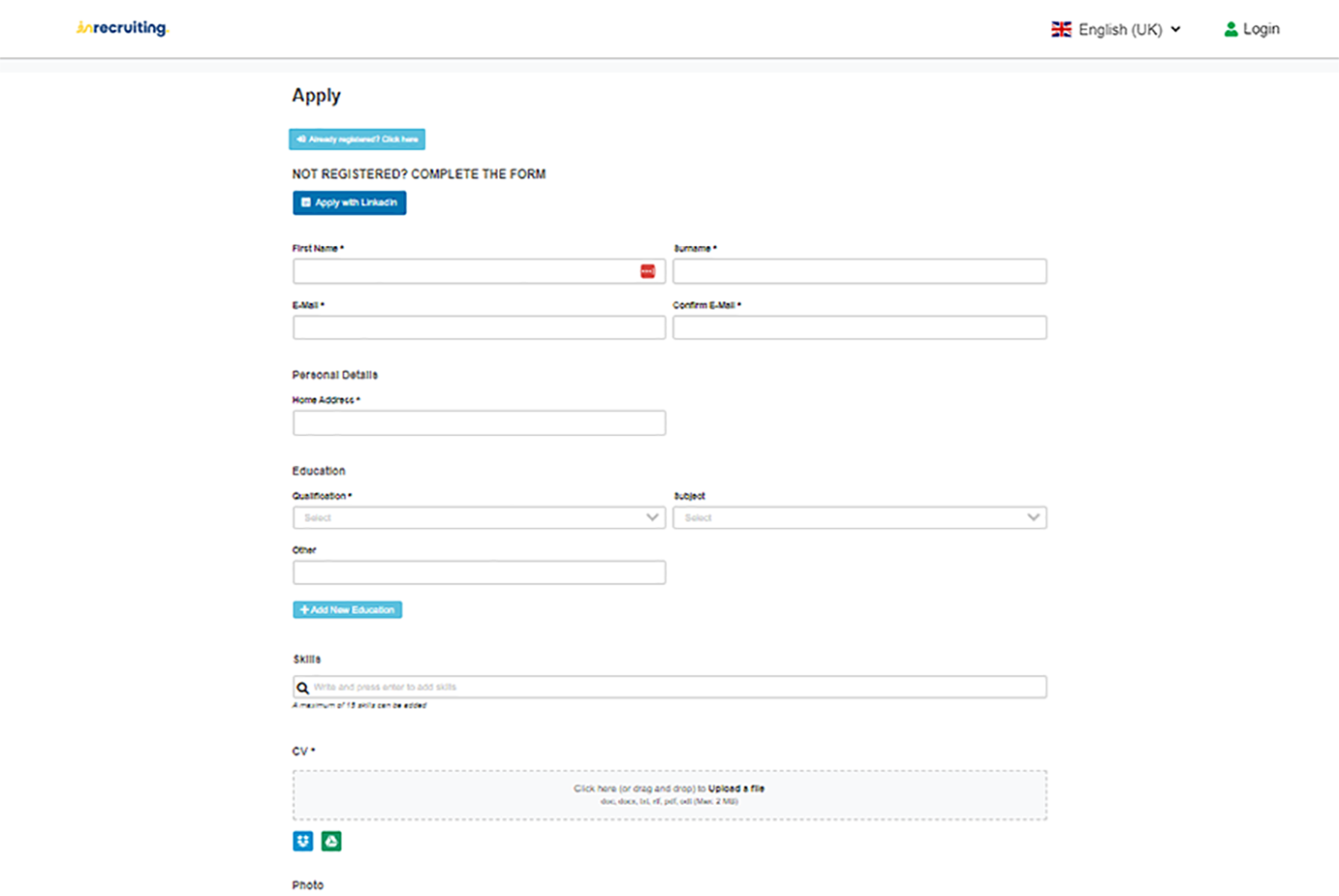Click the UK flag icon
This screenshot has width=1339, height=896.
(1061, 29)
